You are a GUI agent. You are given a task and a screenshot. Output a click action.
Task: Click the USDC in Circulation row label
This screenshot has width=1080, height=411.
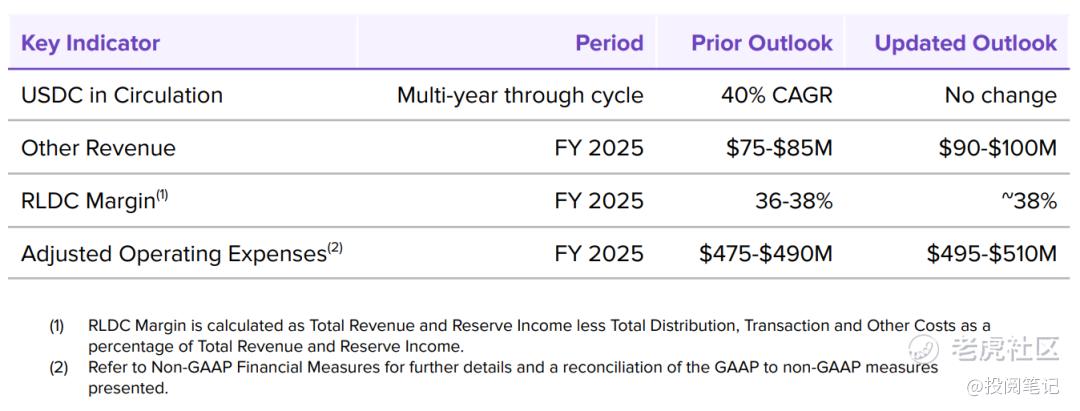[x=122, y=96]
